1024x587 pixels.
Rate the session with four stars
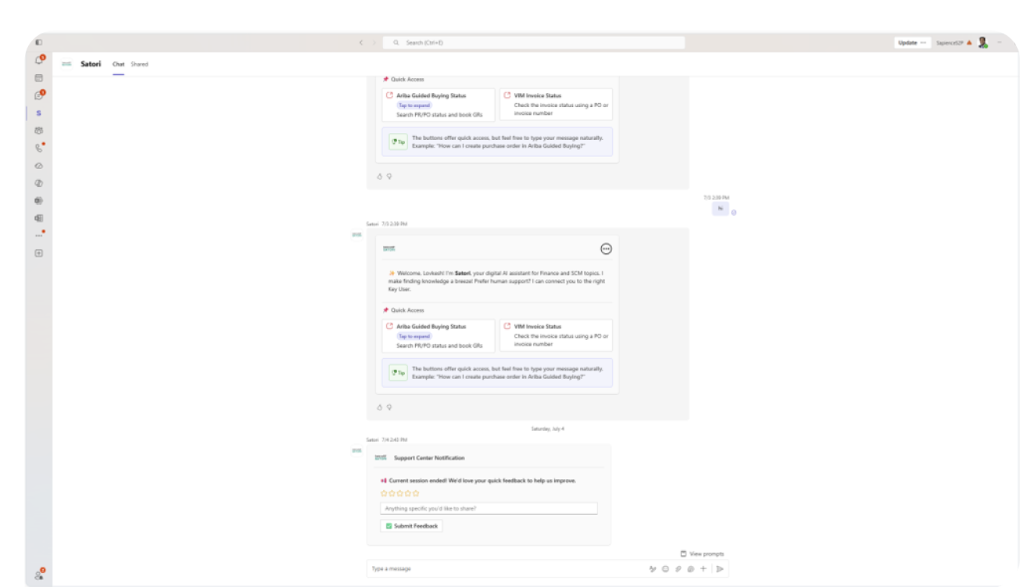point(408,494)
